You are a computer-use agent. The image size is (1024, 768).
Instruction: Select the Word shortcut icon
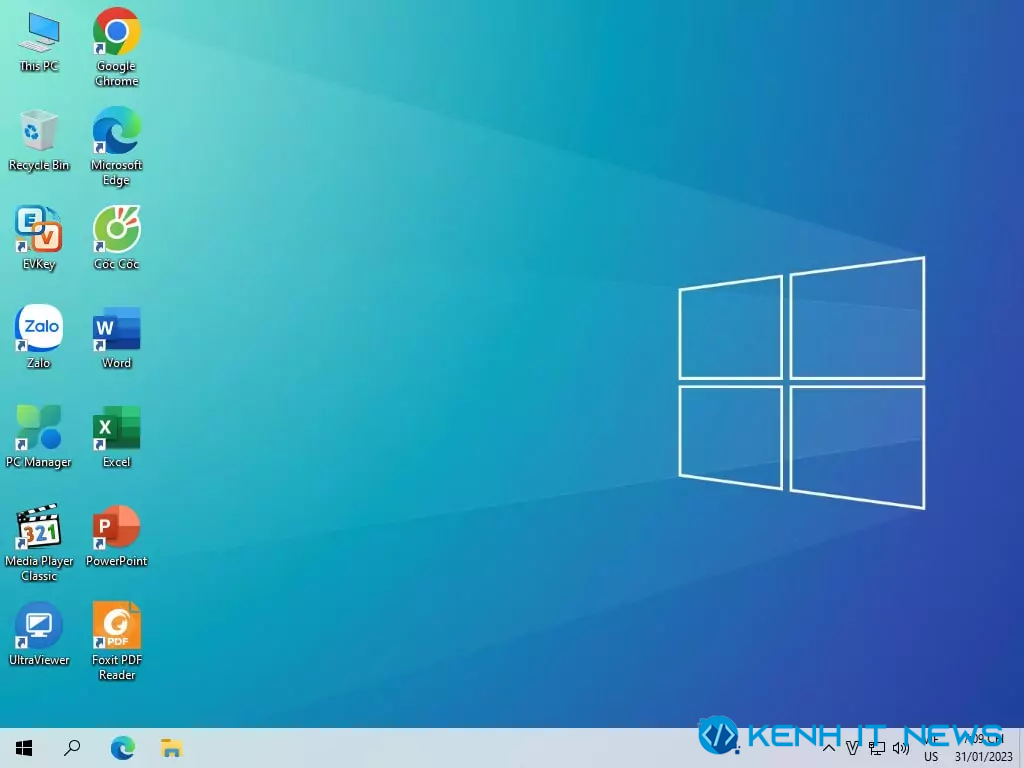coord(116,337)
